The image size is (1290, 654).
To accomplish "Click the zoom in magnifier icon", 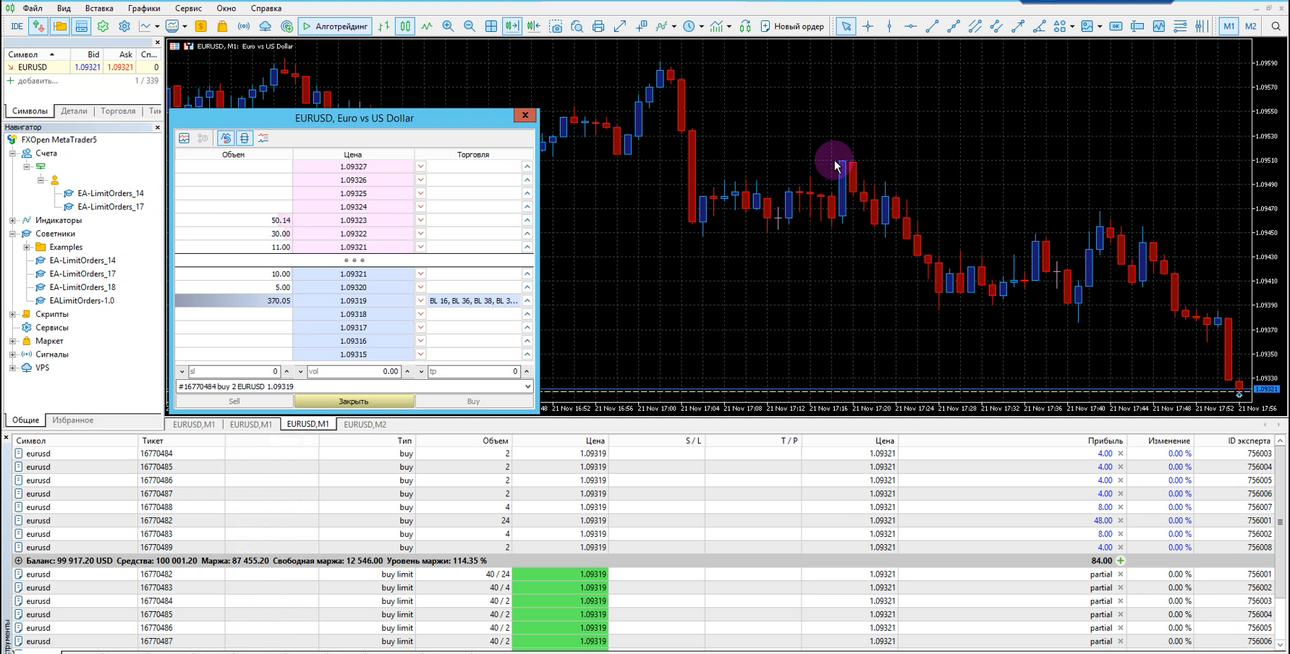I will pos(448,26).
